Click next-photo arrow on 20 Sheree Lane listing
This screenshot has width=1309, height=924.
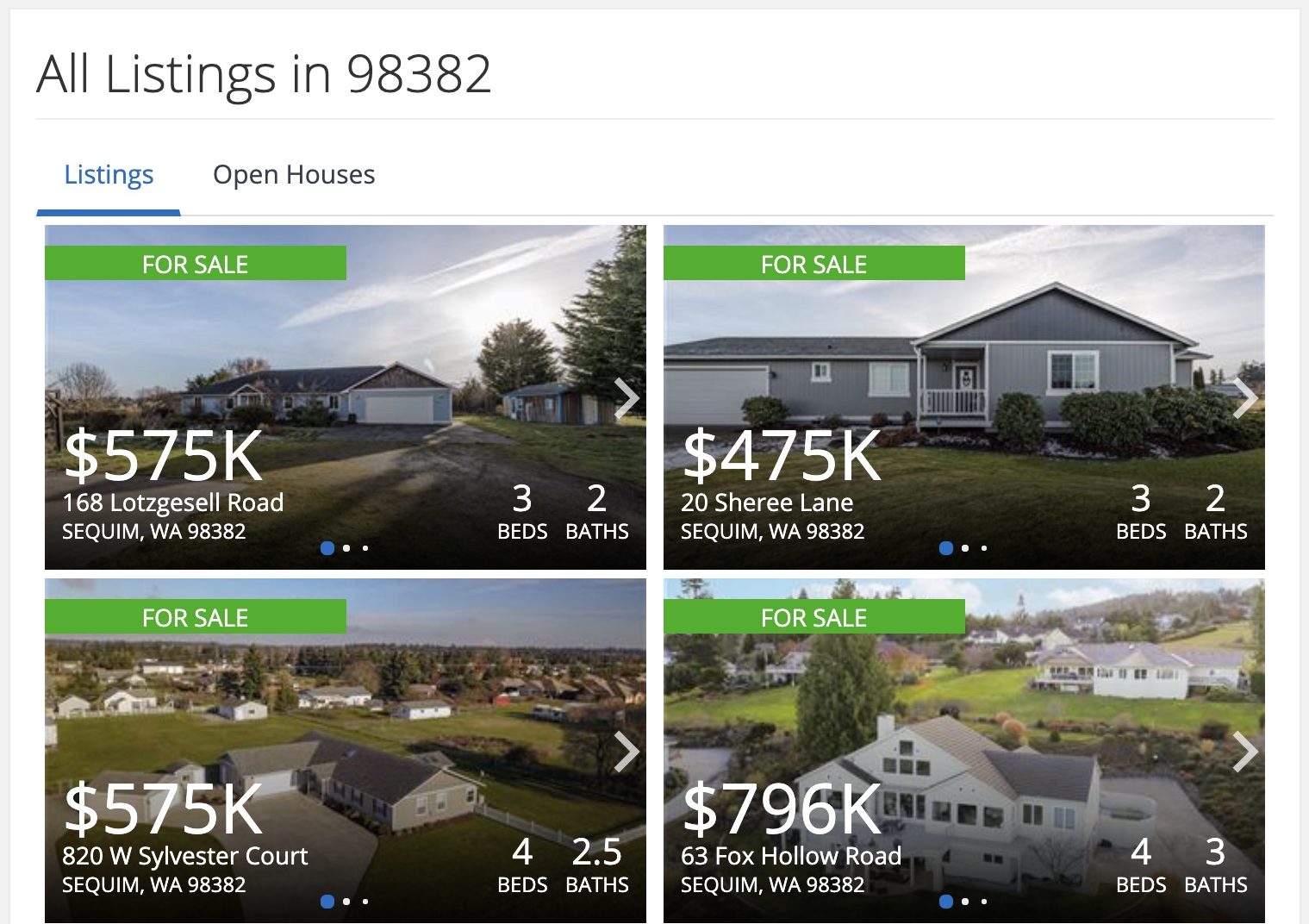pos(1245,398)
